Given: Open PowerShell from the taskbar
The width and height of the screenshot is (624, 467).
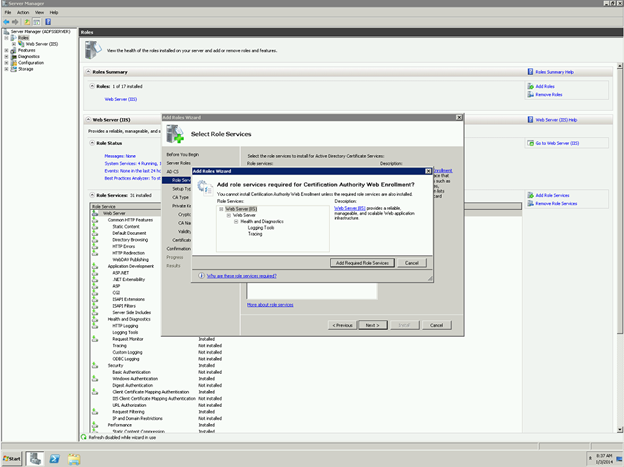Looking at the screenshot, I should tap(55, 459).
